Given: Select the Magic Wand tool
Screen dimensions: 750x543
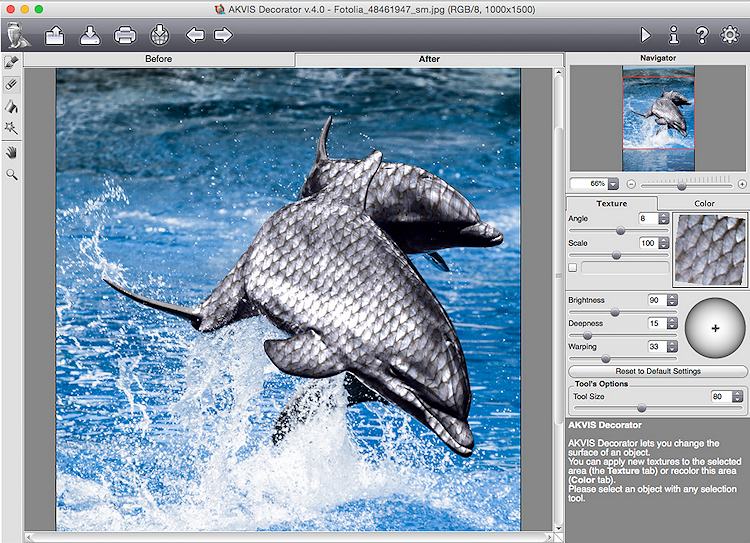Looking at the screenshot, I should pos(12,128).
